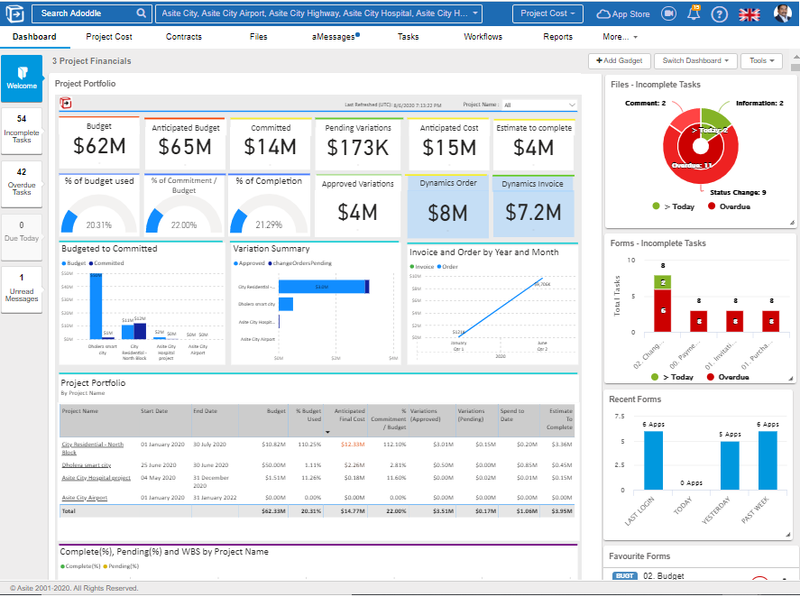
Task: Open the user profile avatar
Action: 783,13
